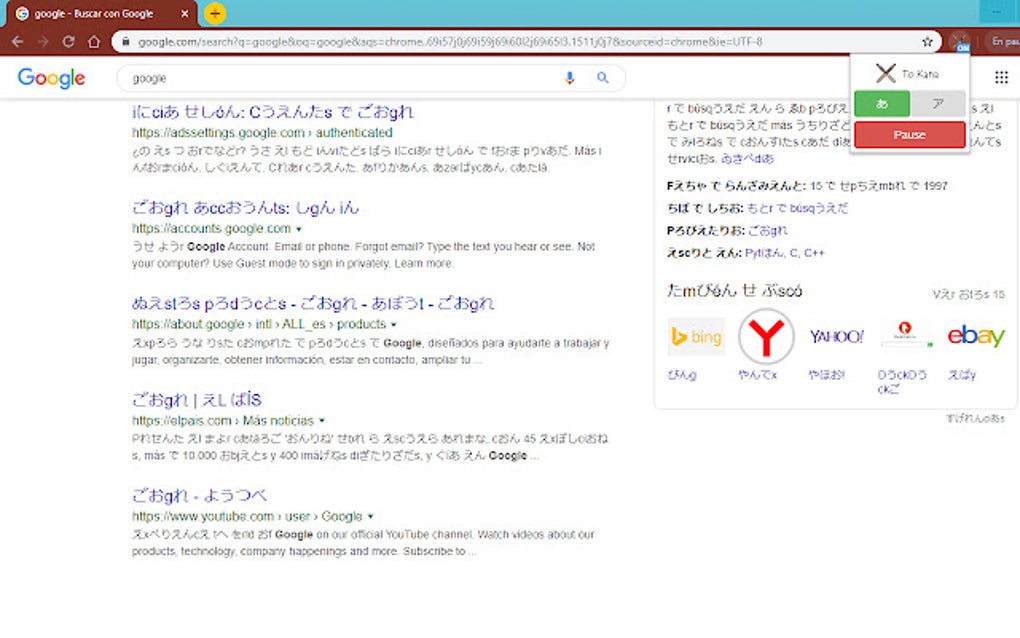Click the site lock icon in address bar

coord(126,42)
